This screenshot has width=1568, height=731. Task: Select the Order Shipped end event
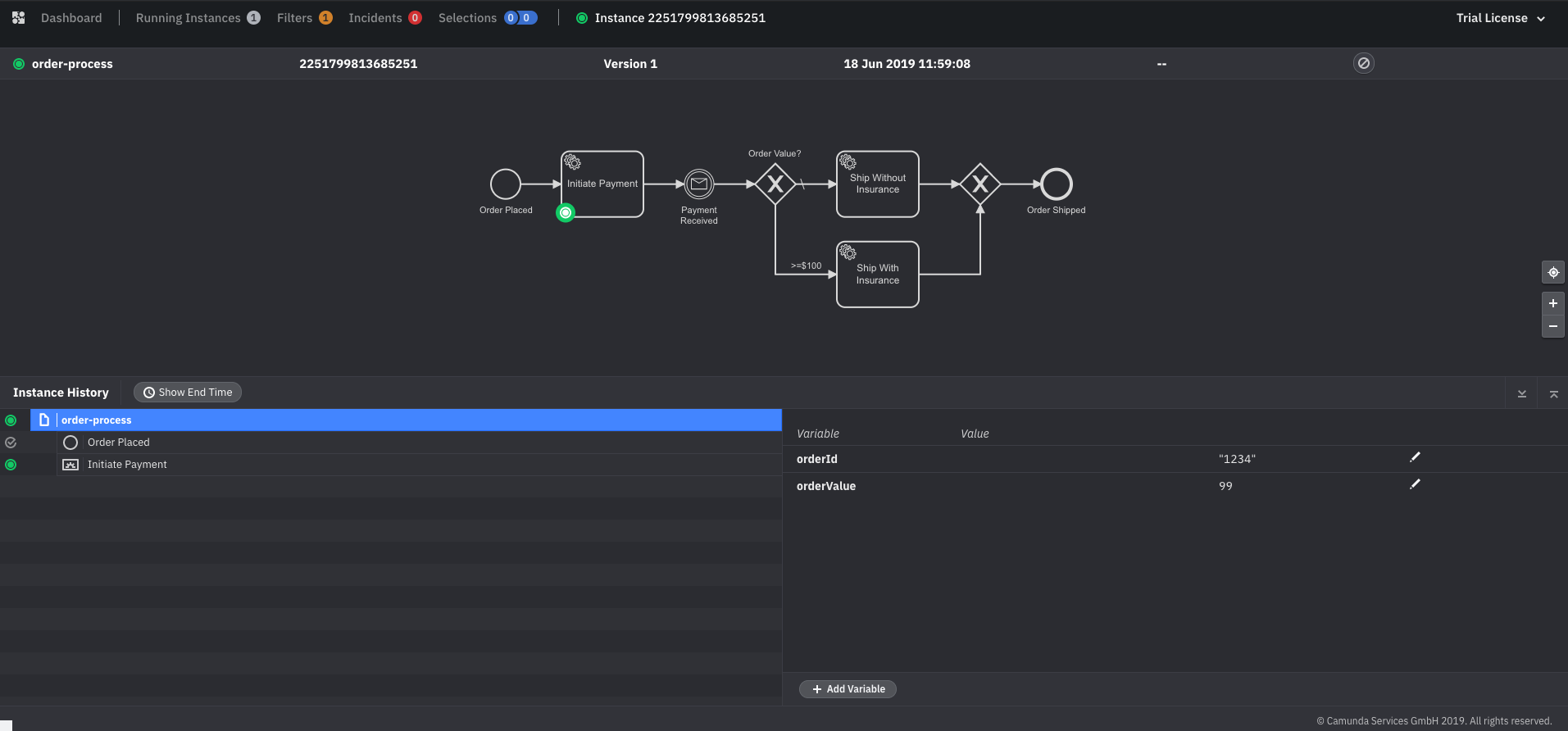click(1057, 184)
